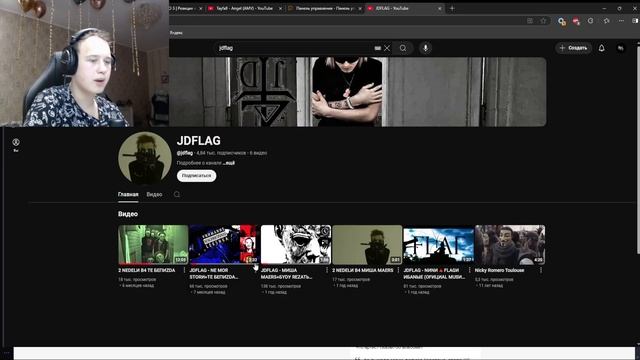
Task: Switch to the Видео channel tab
Action: [154, 194]
